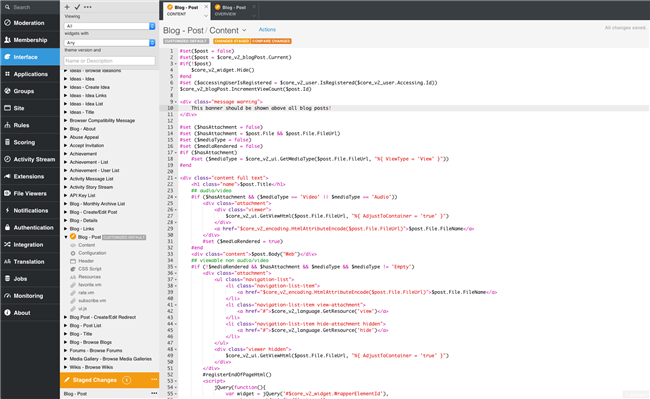Screen dimensions: 650x399
Task: Open the three-dots menu for staged Blog - Post
Action: (x=154, y=393)
